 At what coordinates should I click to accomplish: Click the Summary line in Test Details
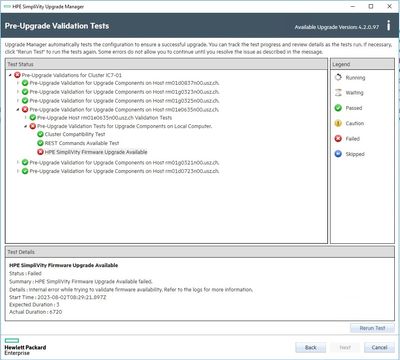click(x=81, y=281)
